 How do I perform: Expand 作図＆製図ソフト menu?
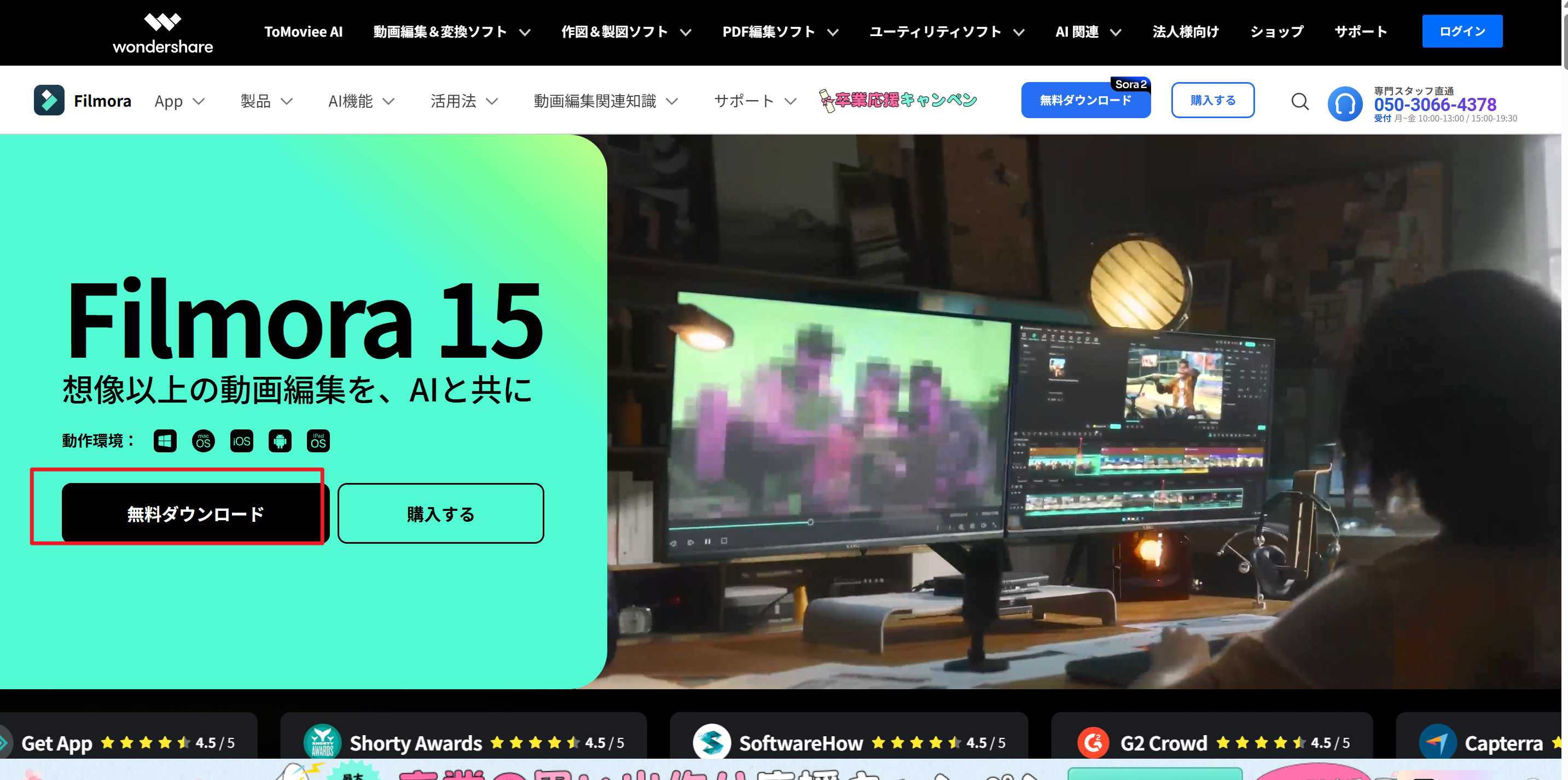tap(626, 32)
